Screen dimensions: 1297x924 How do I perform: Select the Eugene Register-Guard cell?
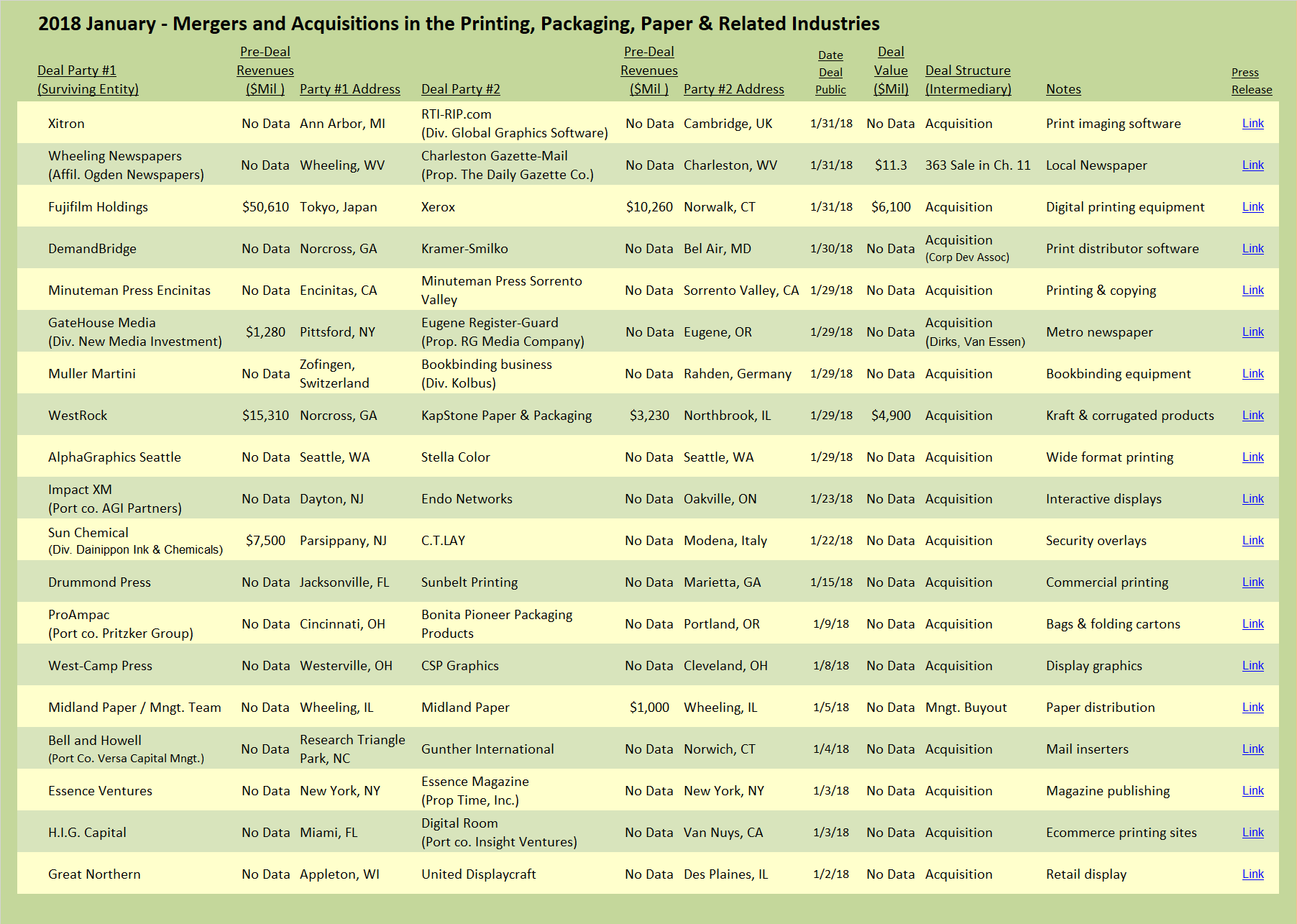coord(503,332)
